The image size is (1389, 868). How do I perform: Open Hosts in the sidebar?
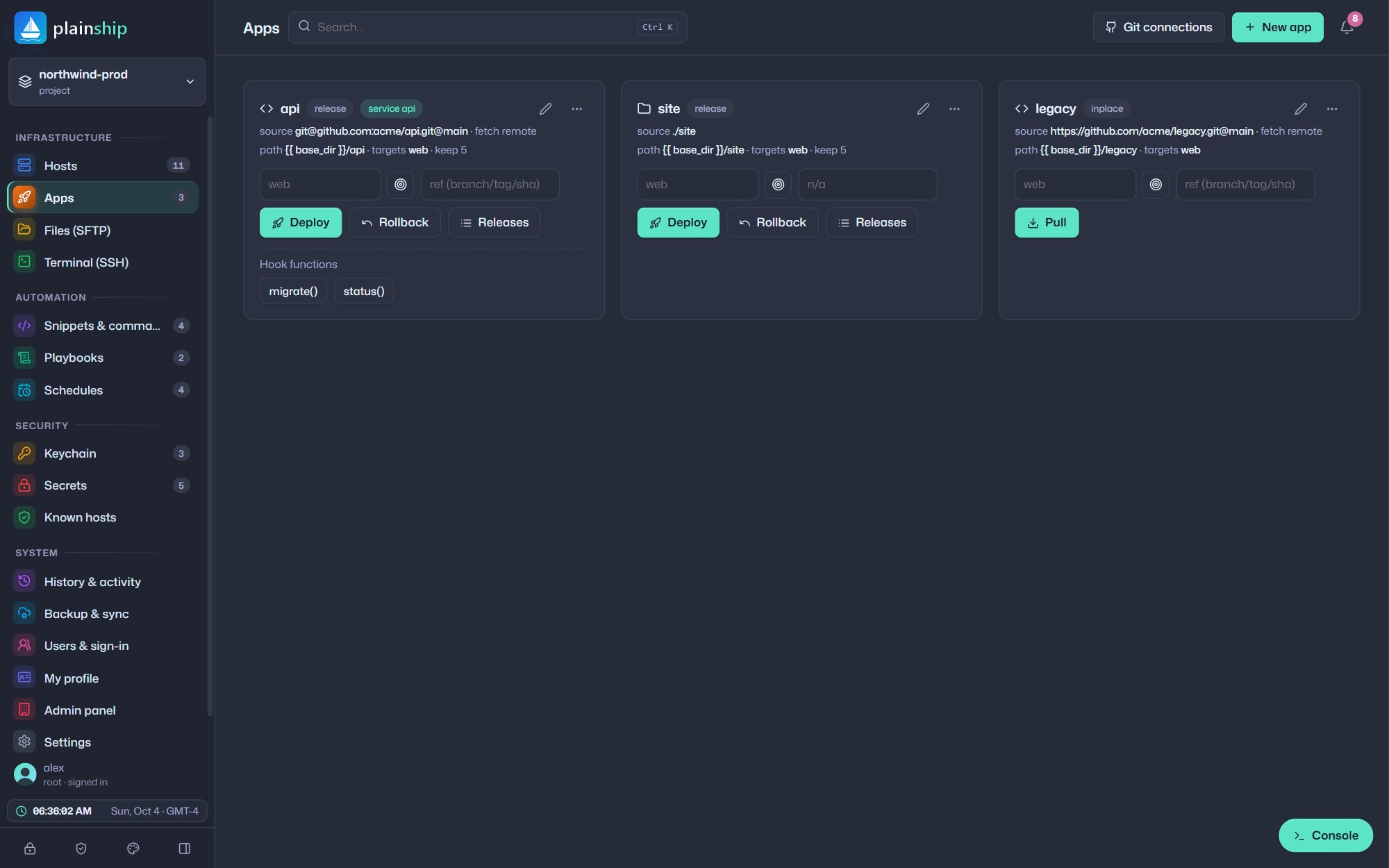pos(103,165)
